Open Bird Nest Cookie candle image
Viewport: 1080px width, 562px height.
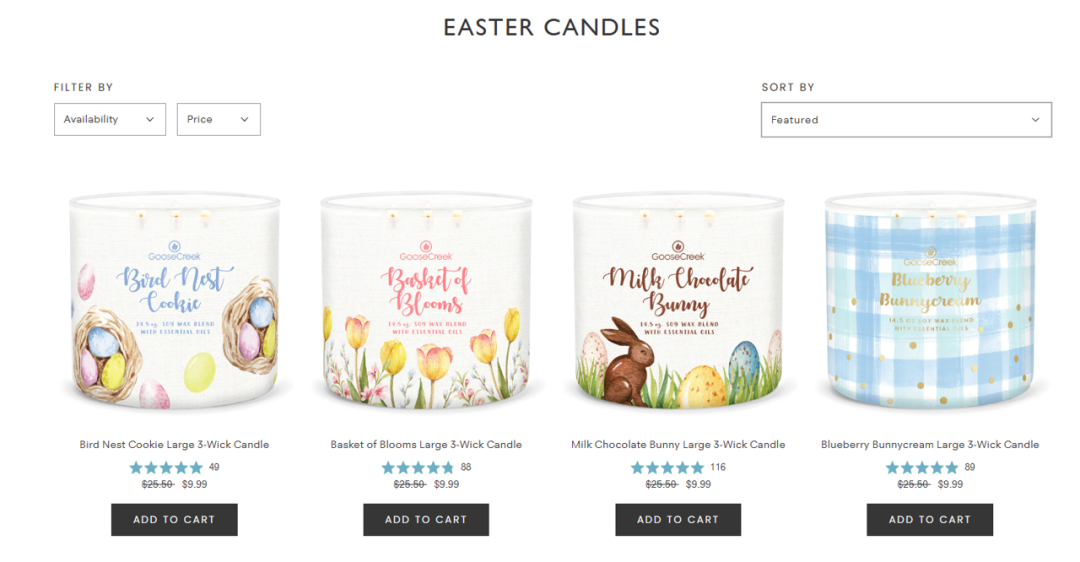tap(174, 301)
